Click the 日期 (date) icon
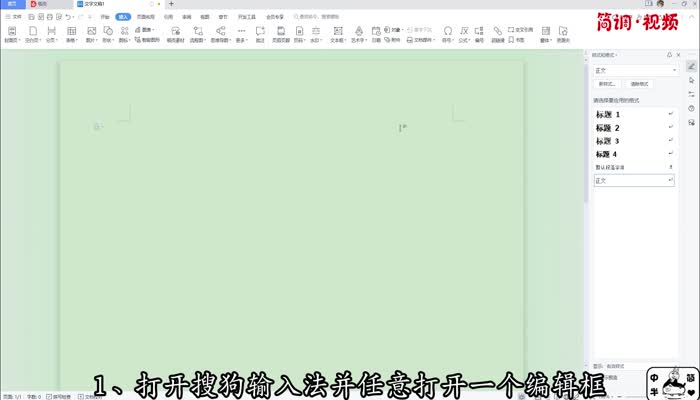The width and height of the screenshot is (700, 400). coord(376,35)
